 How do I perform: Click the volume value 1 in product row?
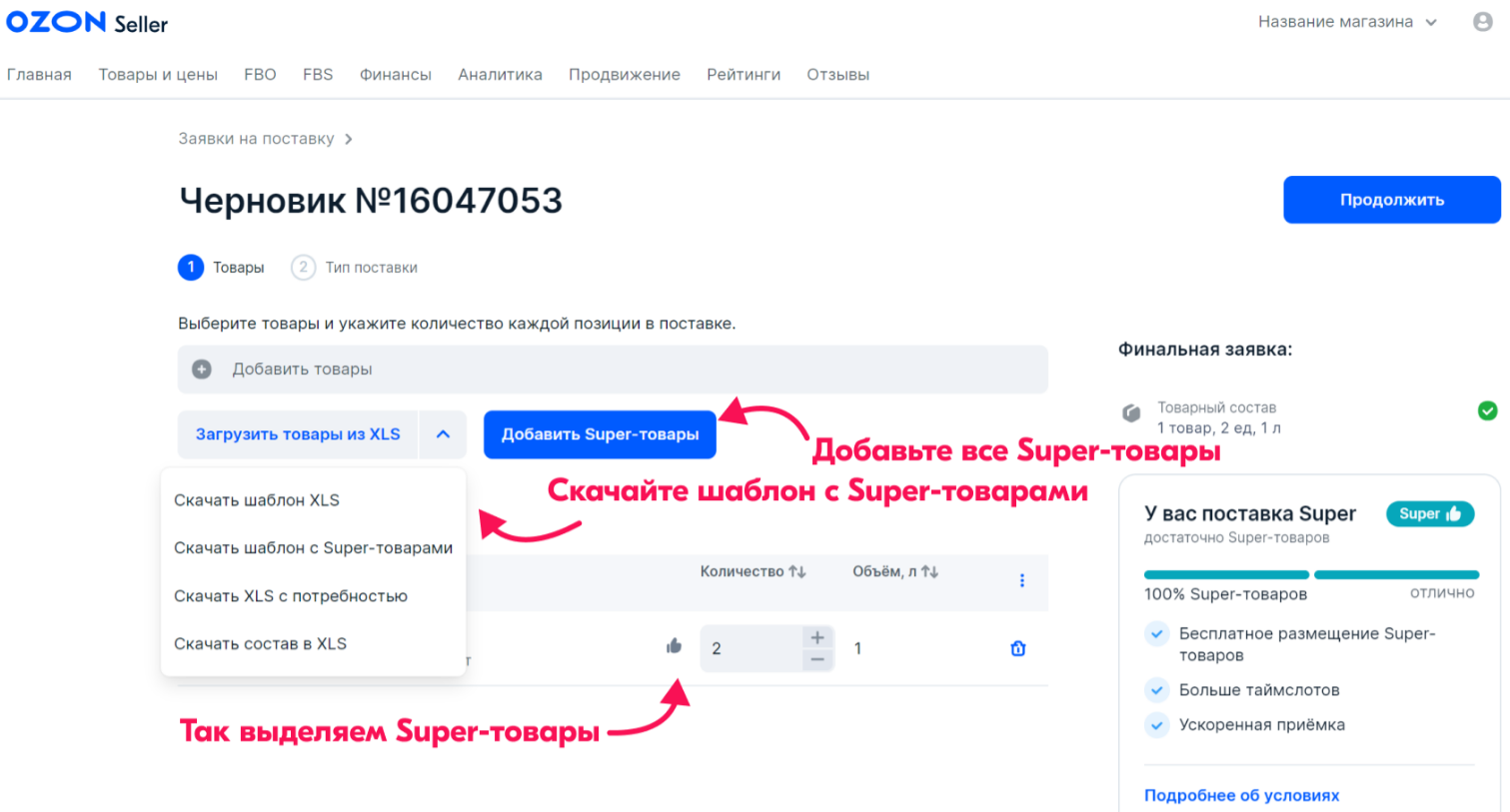(x=857, y=648)
